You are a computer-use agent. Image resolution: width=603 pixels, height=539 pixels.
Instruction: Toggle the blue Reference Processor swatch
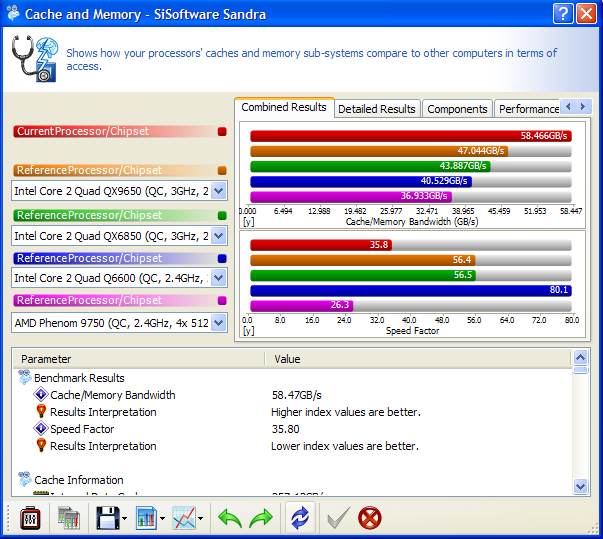[222, 258]
